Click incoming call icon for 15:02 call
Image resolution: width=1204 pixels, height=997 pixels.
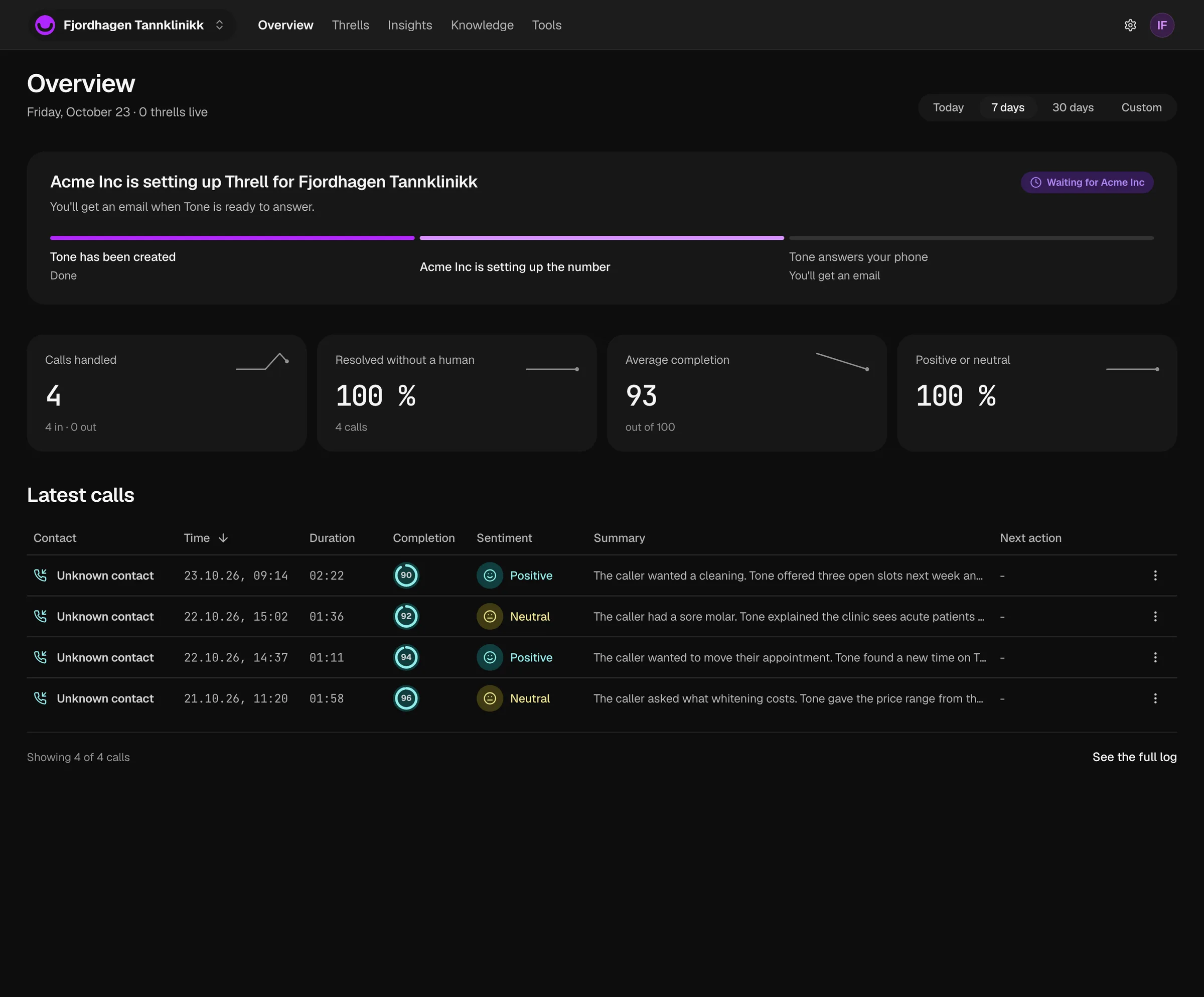tap(40, 616)
